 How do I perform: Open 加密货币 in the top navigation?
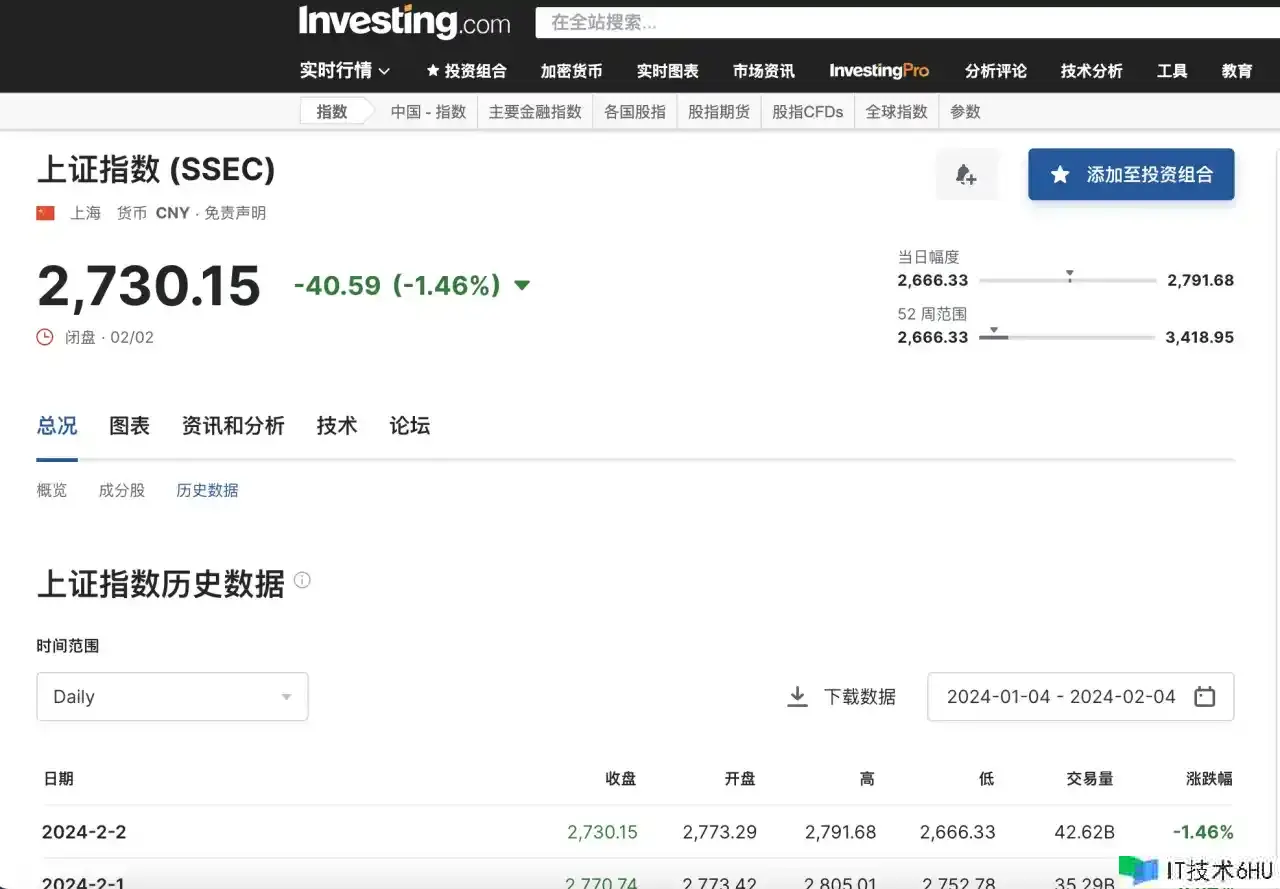571,71
